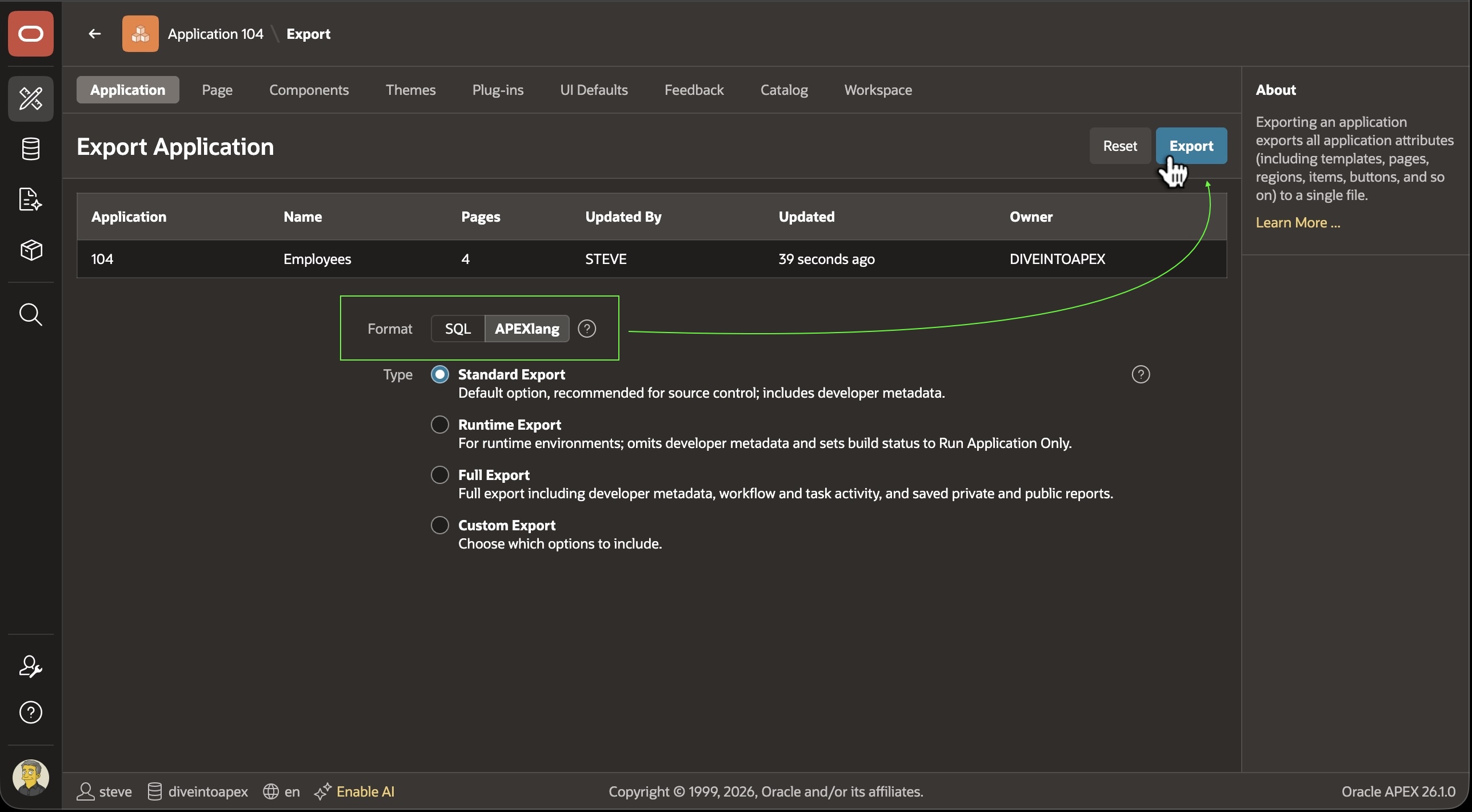1472x812 pixels.
Task: Open Gallery cube icon in sidebar
Action: (x=31, y=250)
